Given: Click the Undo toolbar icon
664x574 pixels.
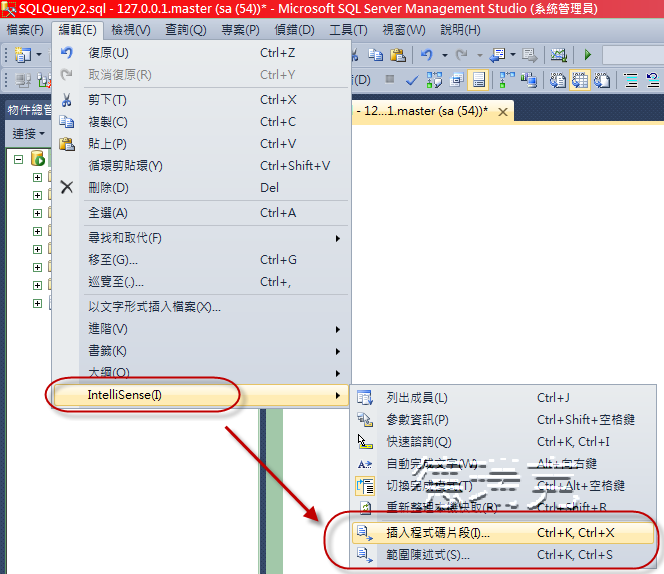Looking at the screenshot, I should [x=427, y=55].
